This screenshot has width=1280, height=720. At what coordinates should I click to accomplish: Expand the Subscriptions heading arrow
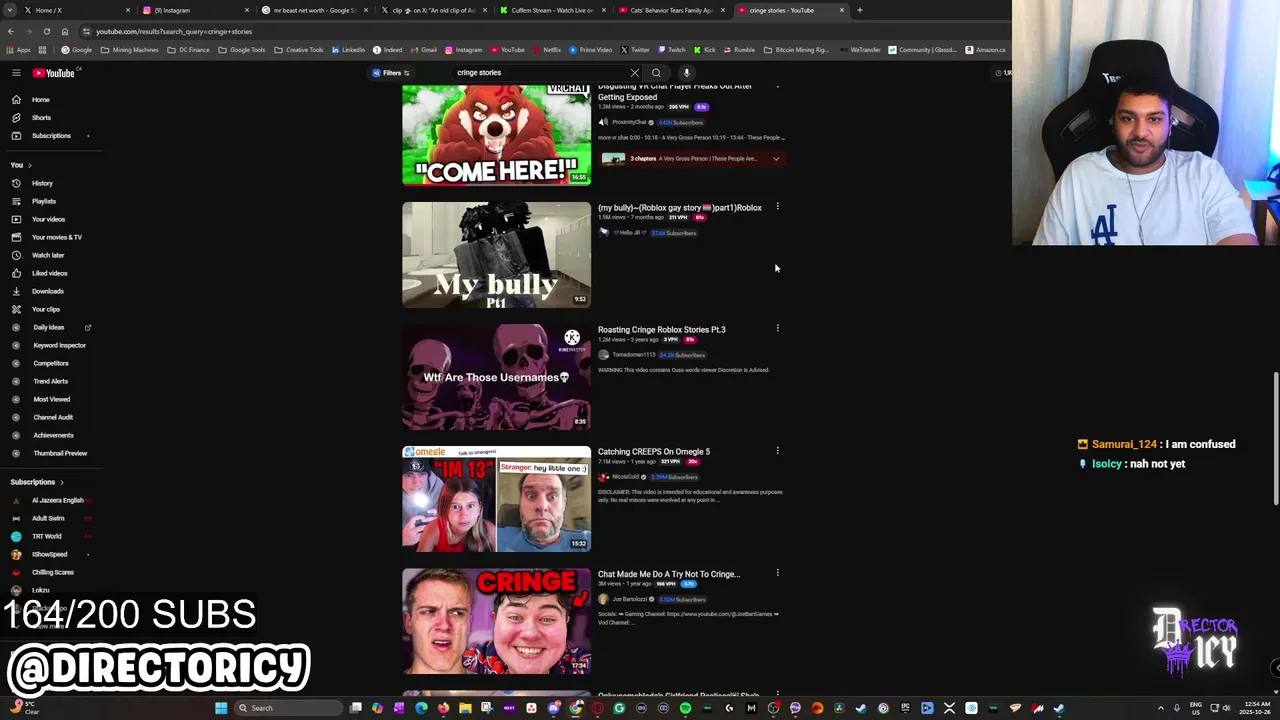click(63, 482)
